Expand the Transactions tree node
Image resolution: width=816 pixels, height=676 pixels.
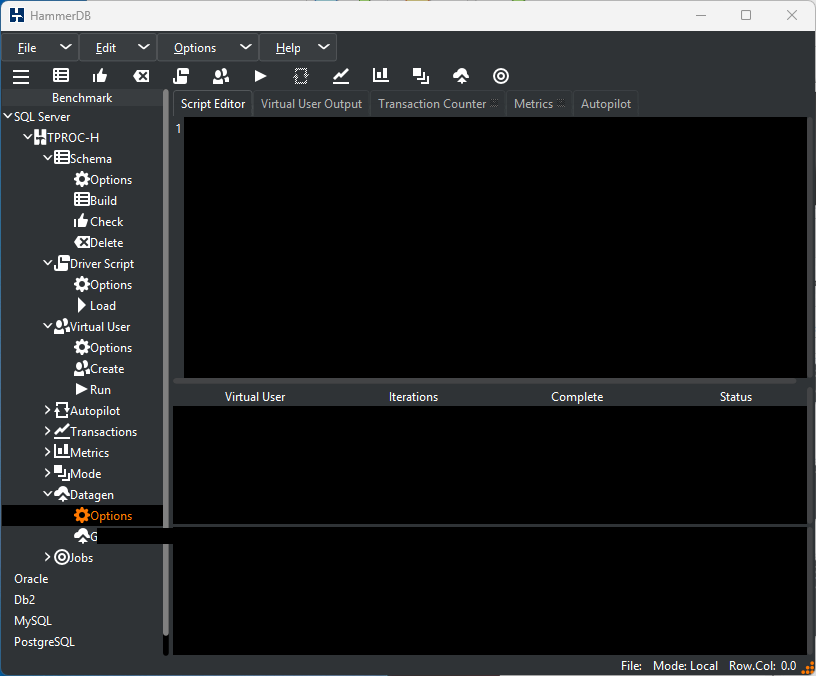pos(47,431)
